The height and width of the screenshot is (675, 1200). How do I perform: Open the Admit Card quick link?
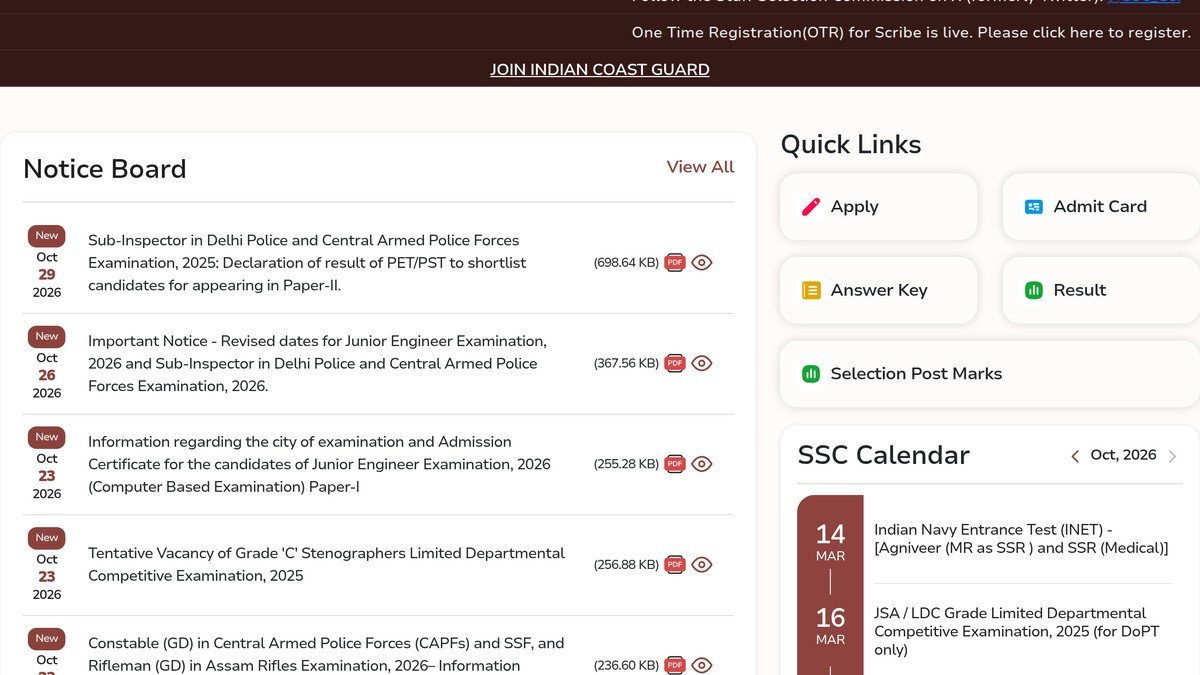pos(1101,207)
